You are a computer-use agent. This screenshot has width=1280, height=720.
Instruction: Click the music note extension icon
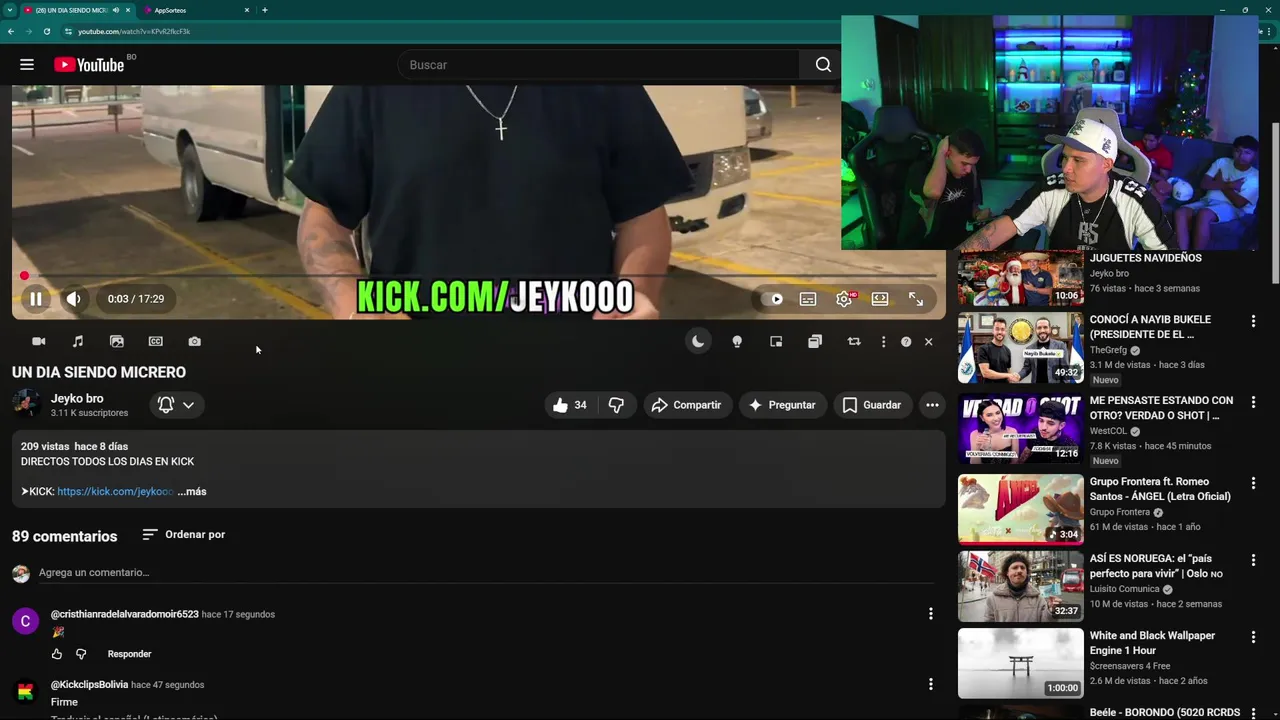click(78, 342)
